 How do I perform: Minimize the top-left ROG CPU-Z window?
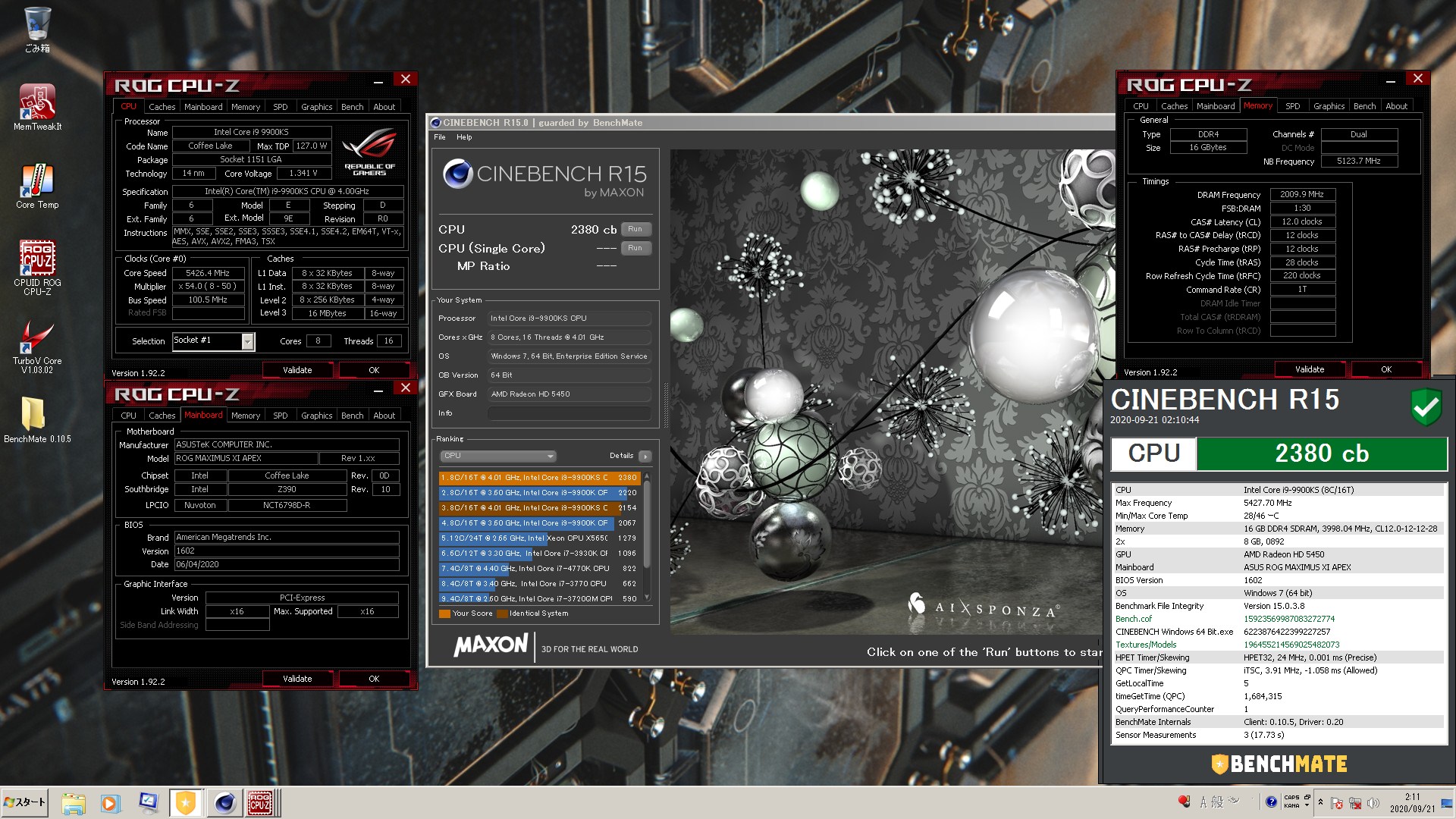click(x=378, y=80)
